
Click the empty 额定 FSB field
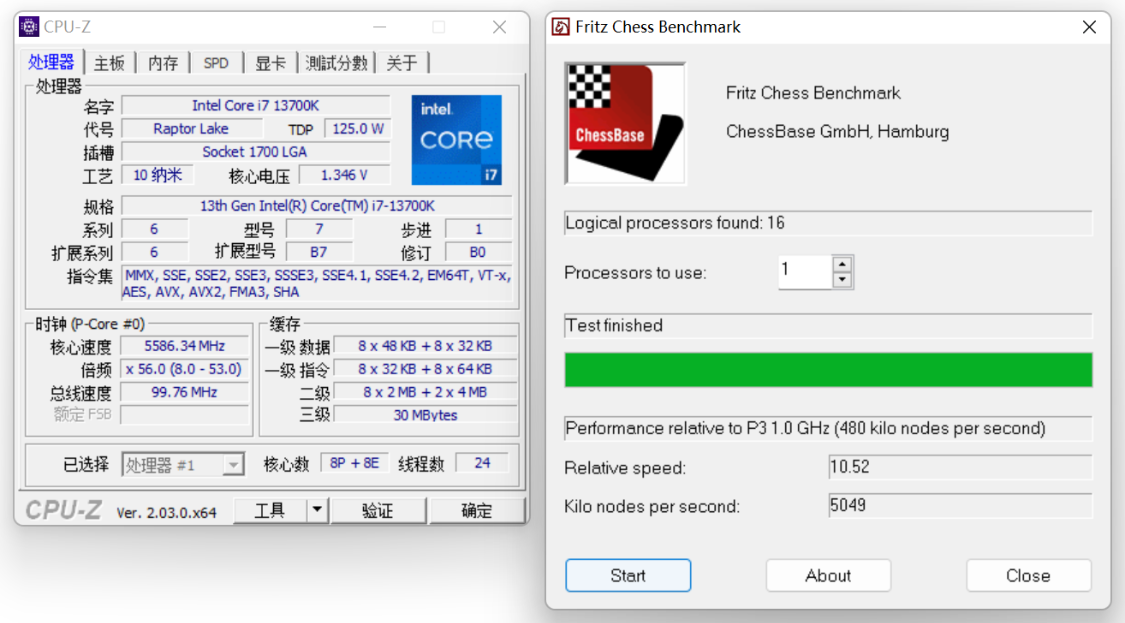[x=184, y=415]
